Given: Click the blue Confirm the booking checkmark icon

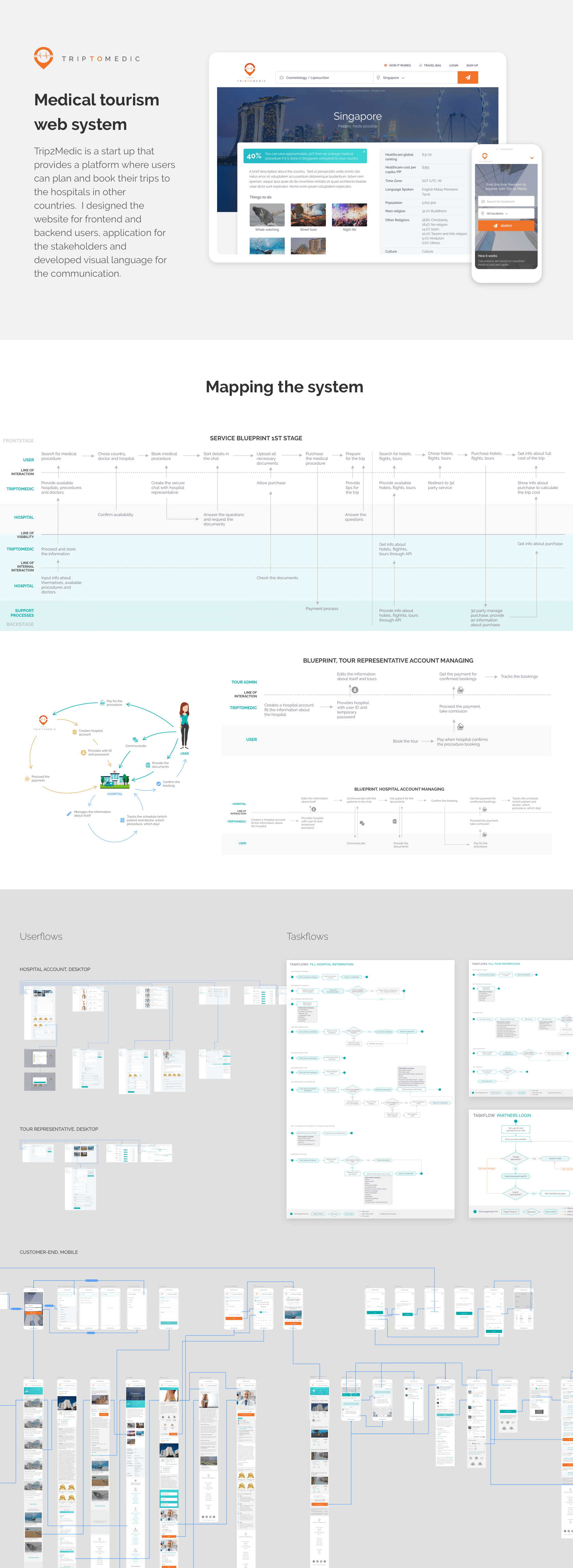Looking at the screenshot, I should [158, 783].
